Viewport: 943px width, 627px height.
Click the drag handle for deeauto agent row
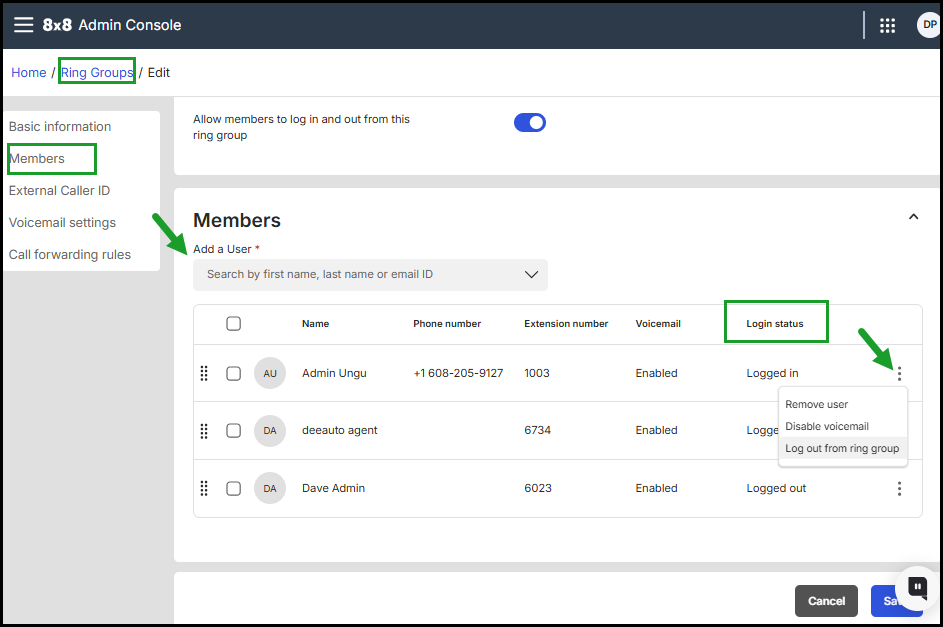pyautogui.click(x=204, y=431)
